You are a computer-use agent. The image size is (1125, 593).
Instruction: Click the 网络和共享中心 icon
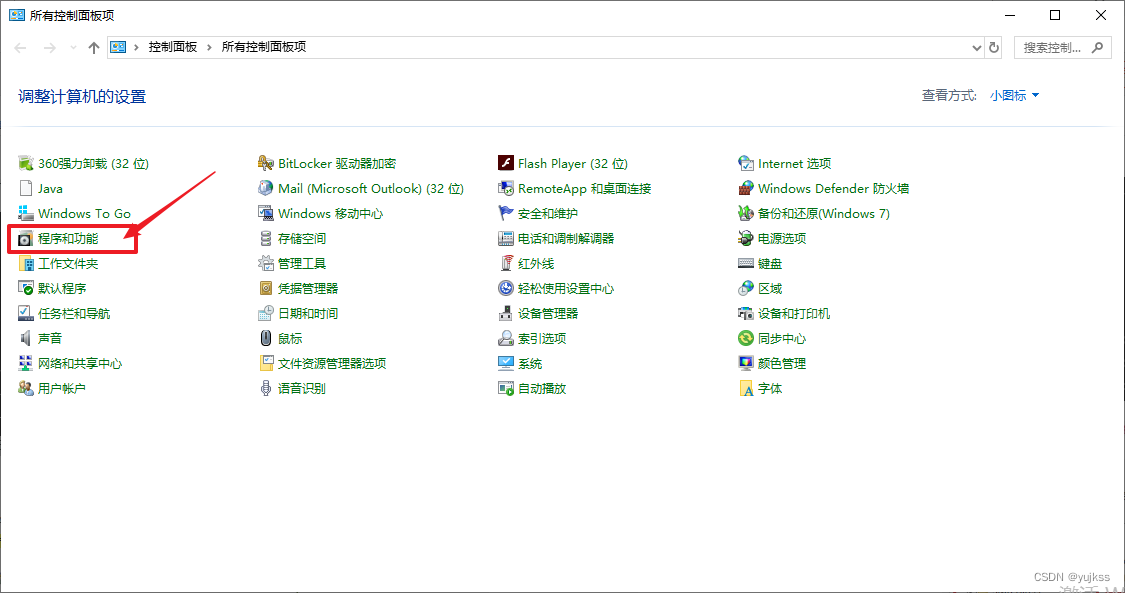coord(26,364)
